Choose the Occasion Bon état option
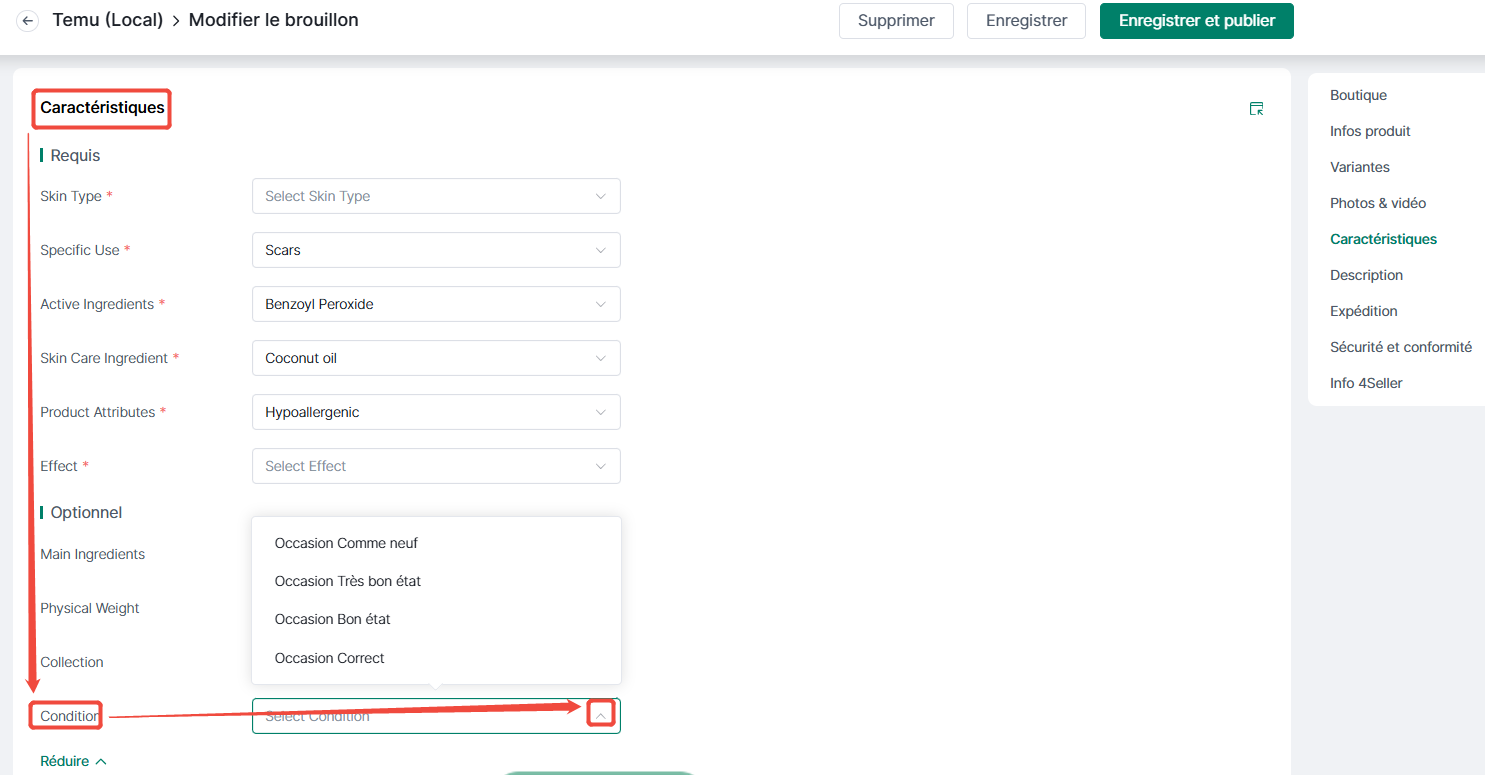1485x775 pixels. [436, 619]
